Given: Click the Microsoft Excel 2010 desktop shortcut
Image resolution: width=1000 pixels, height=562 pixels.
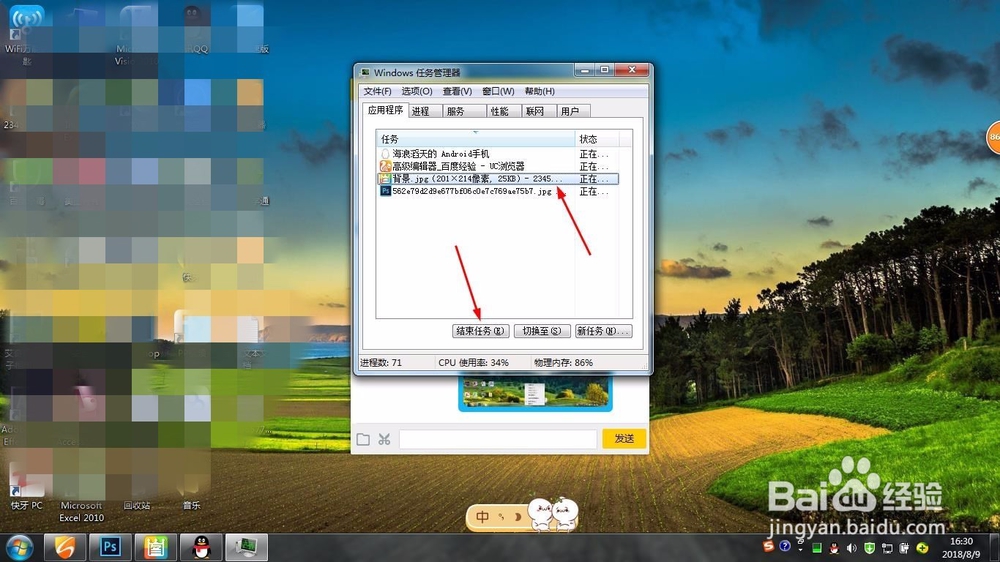Looking at the screenshot, I should tap(82, 498).
